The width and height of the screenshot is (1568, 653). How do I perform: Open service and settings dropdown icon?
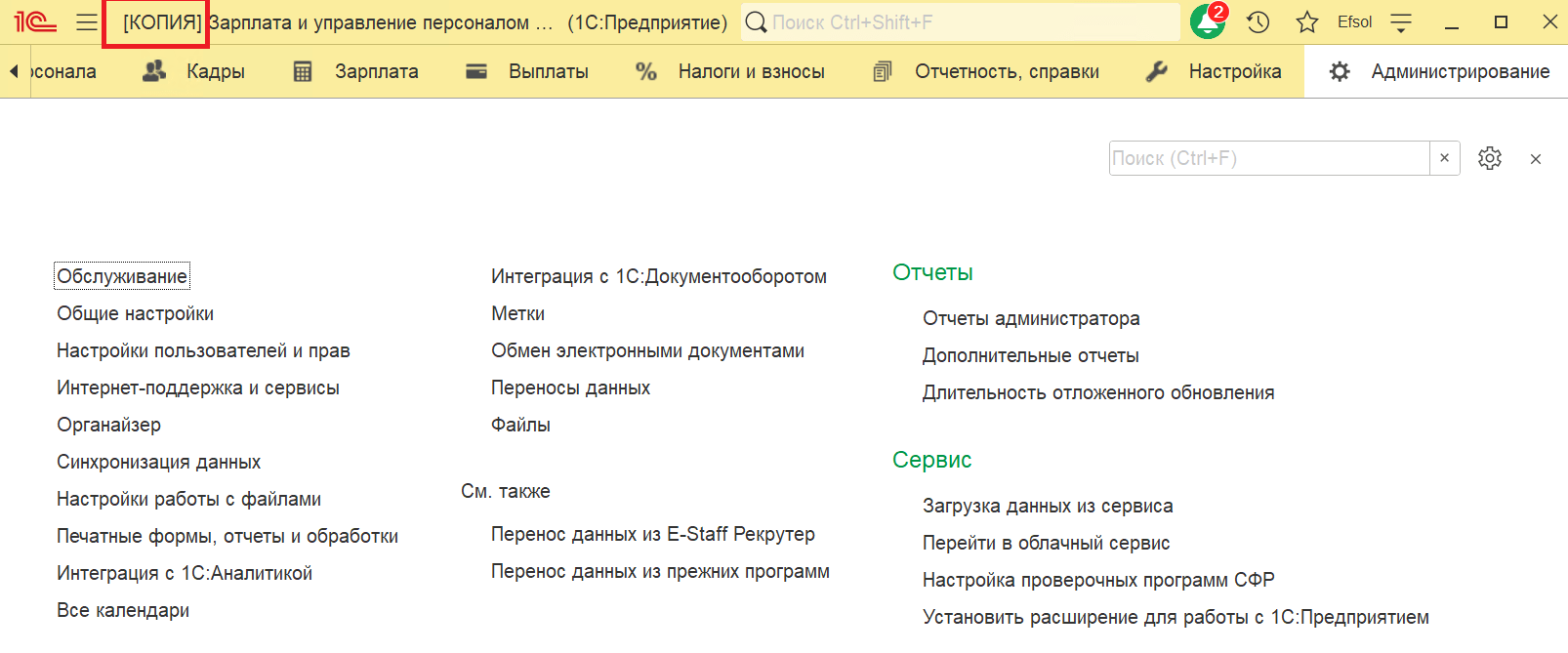pos(1401,22)
